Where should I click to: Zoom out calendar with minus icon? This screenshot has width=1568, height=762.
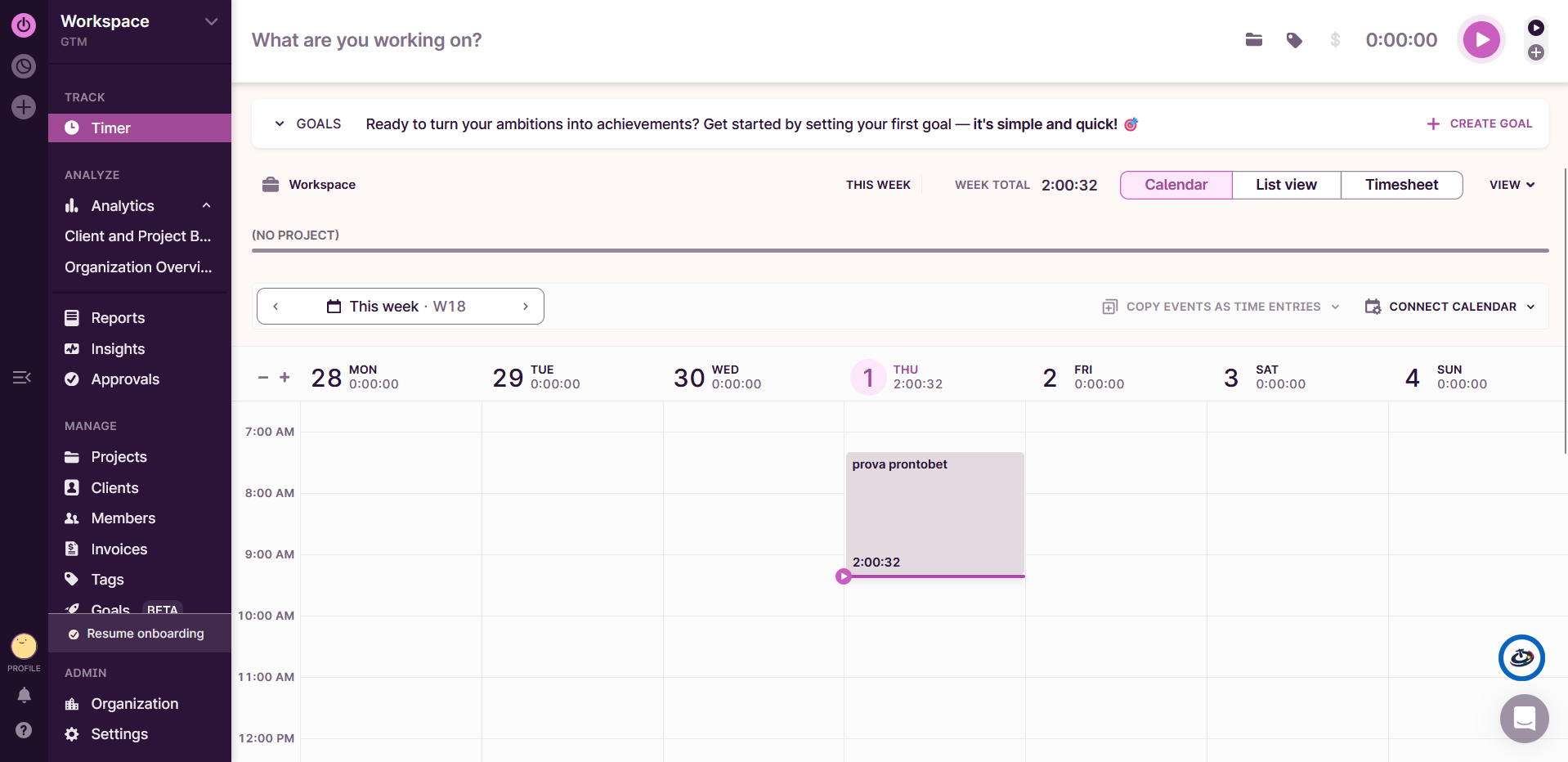[x=263, y=377]
